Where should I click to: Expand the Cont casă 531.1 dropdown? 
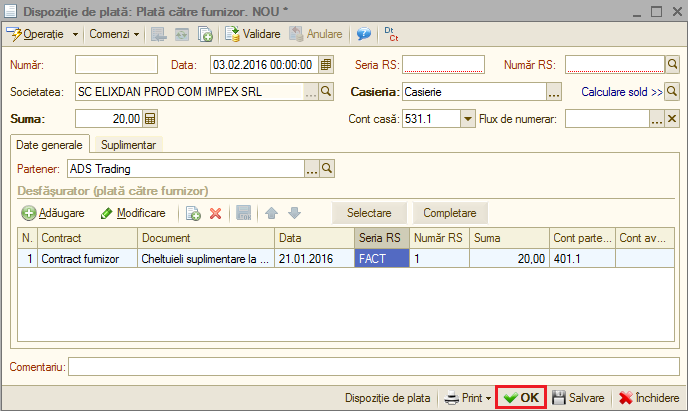pos(468,119)
